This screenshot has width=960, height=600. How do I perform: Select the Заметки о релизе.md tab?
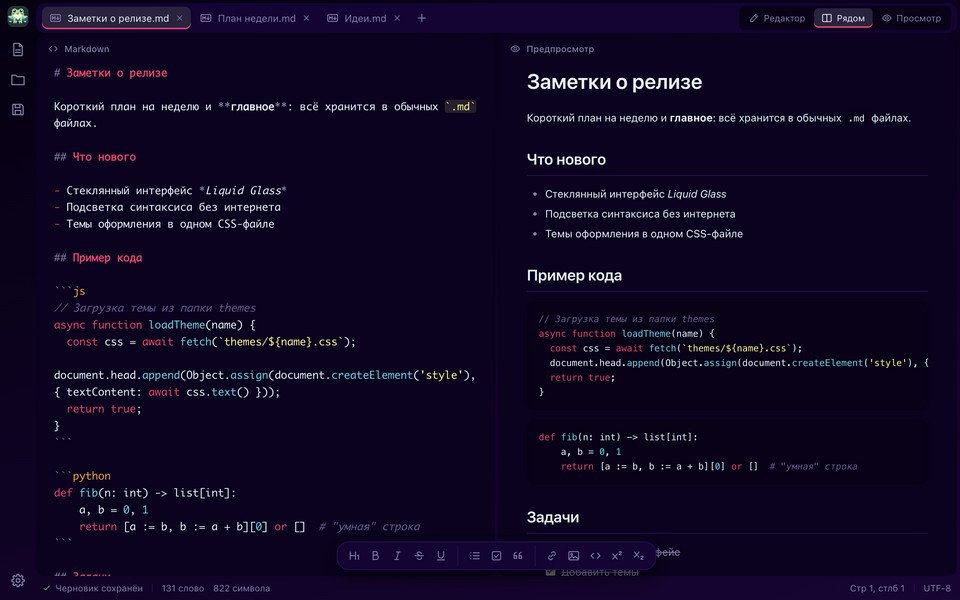click(x=116, y=18)
